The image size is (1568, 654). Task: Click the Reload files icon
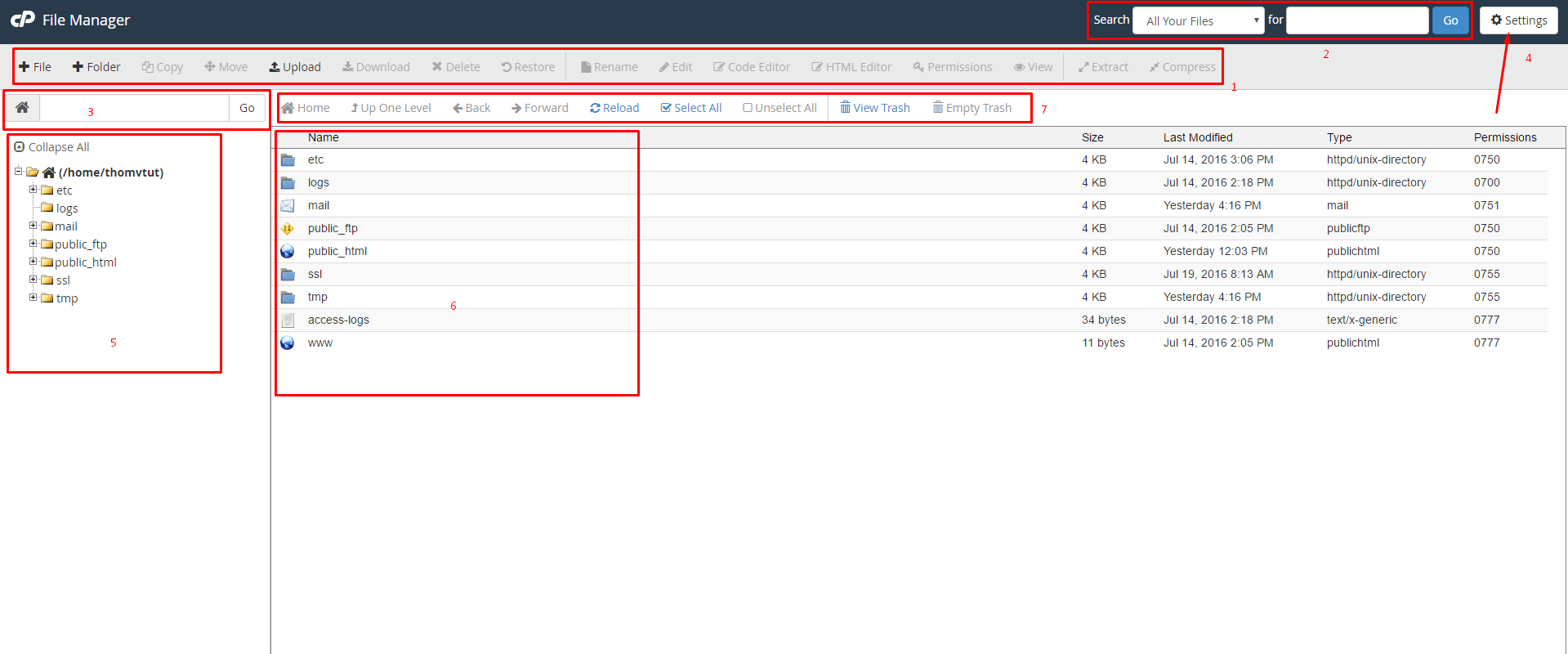tap(595, 108)
